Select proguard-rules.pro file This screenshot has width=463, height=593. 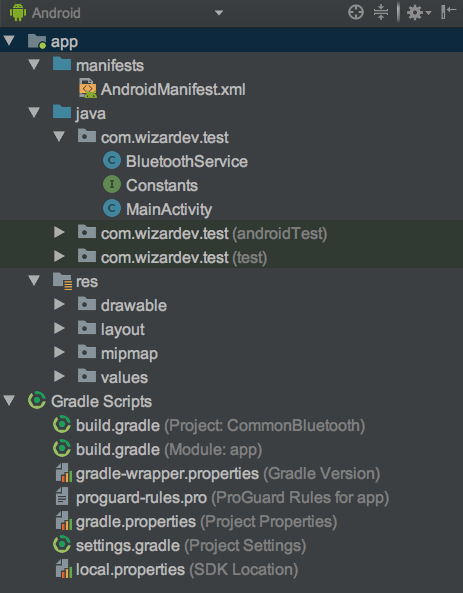coord(141,498)
